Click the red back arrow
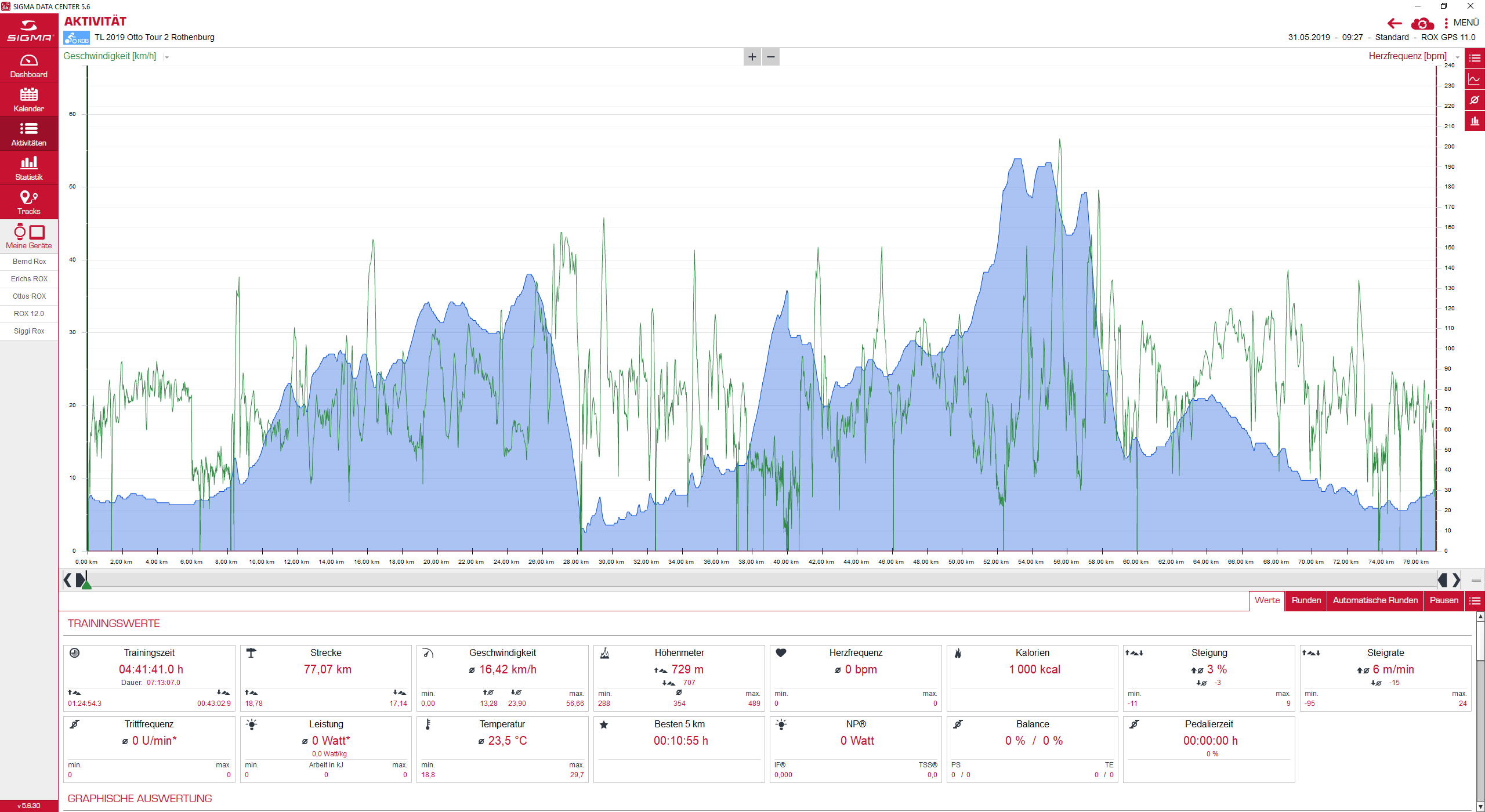The image size is (1485, 812). coord(1395,24)
